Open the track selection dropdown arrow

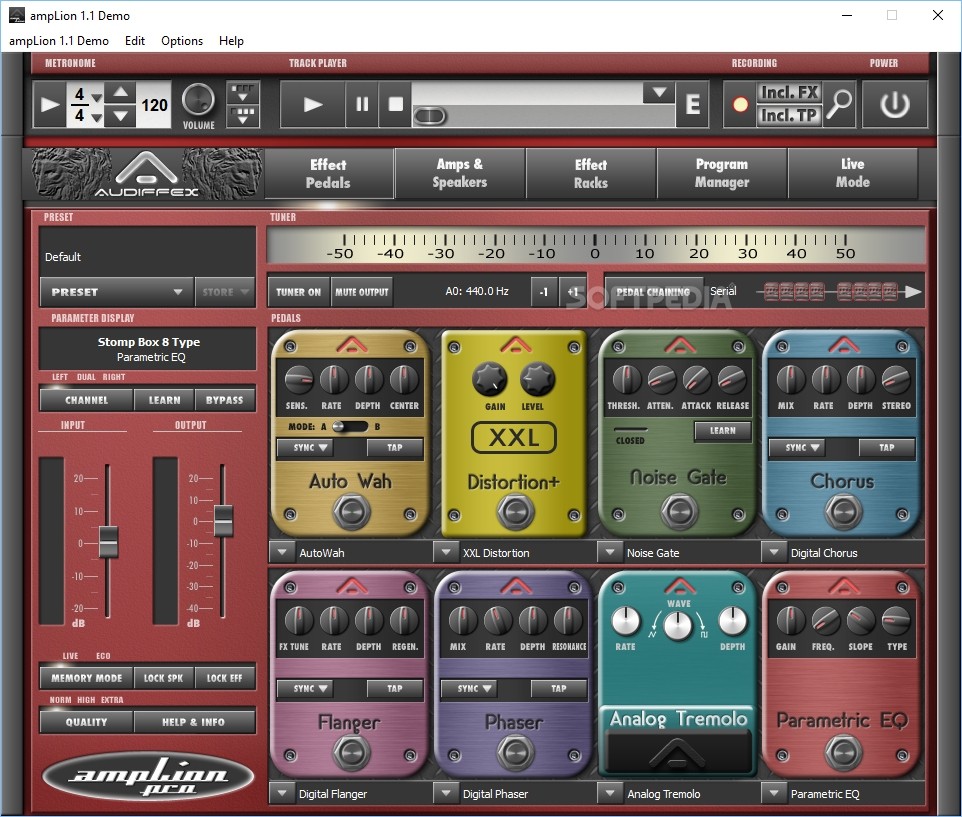(659, 93)
